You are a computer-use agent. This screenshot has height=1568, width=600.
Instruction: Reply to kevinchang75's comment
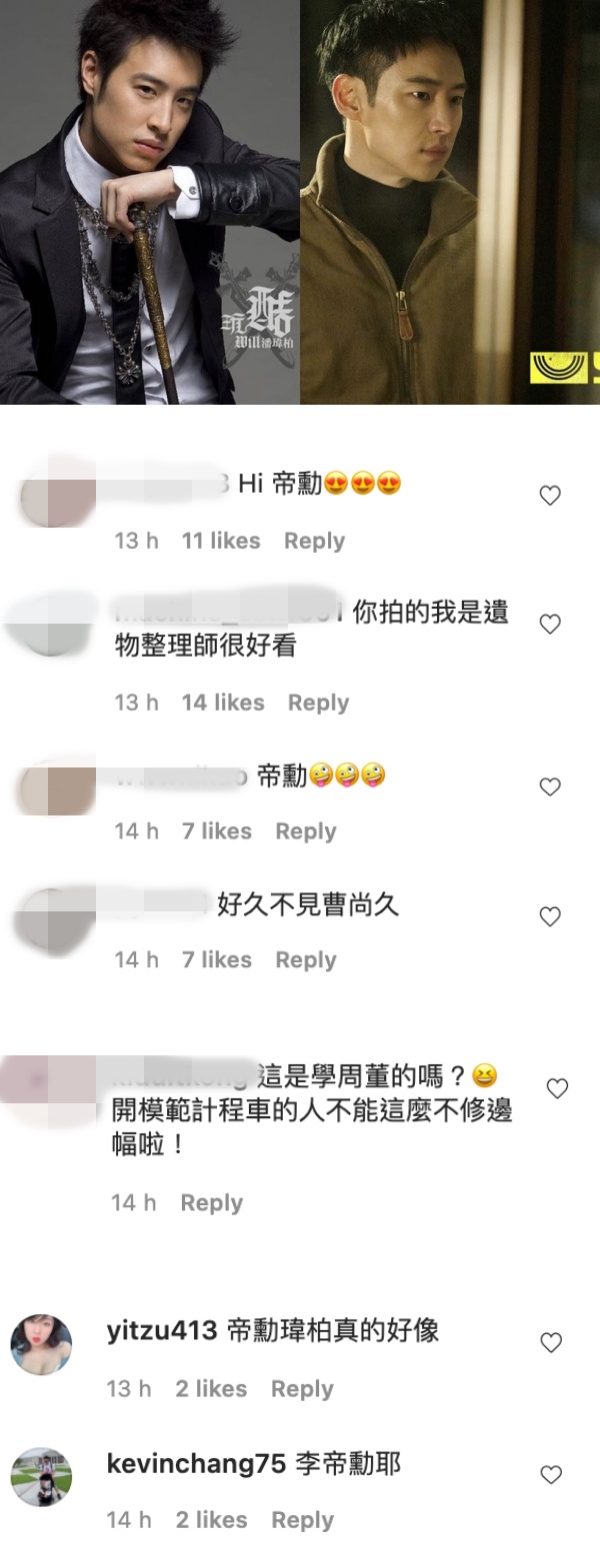302,1520
